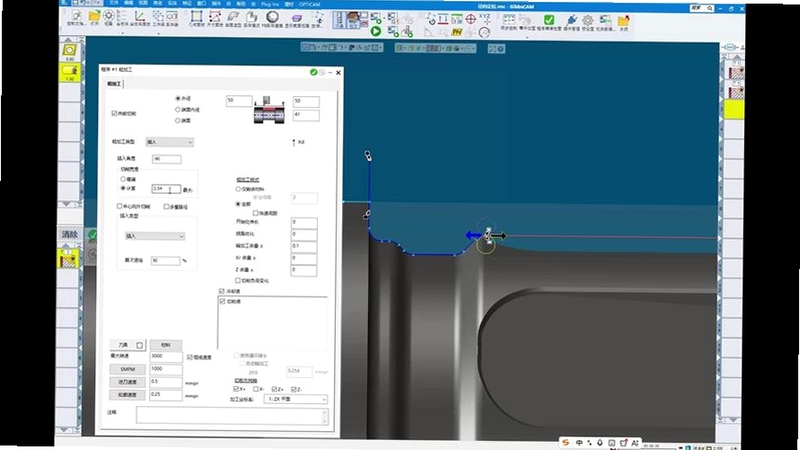The width and height of the screenshot is (800, 450).
Task: Toggle the checkbox right of the 3000 field
Action: [x=190, y=357]
